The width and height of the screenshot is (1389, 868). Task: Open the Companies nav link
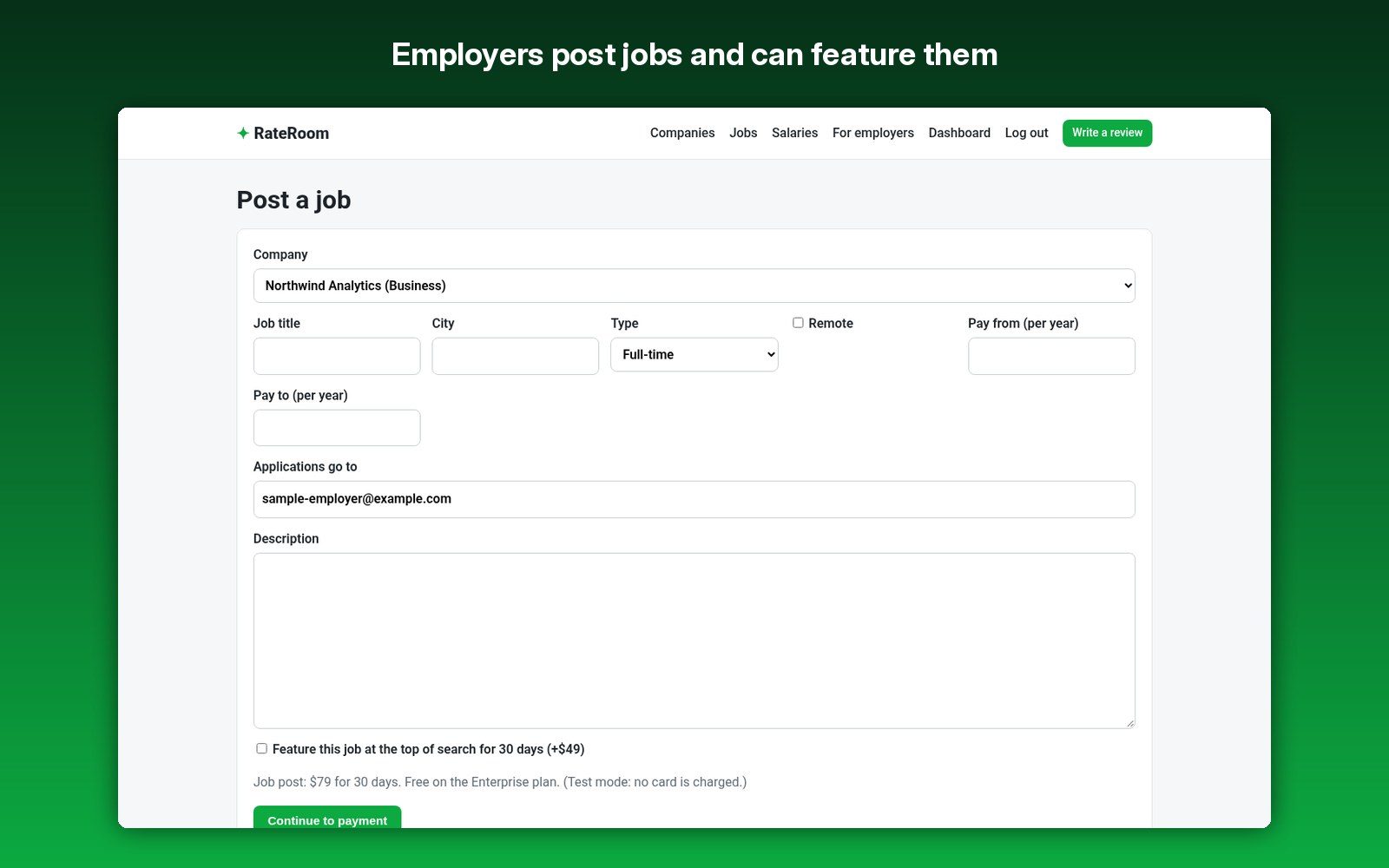[682, 133]
